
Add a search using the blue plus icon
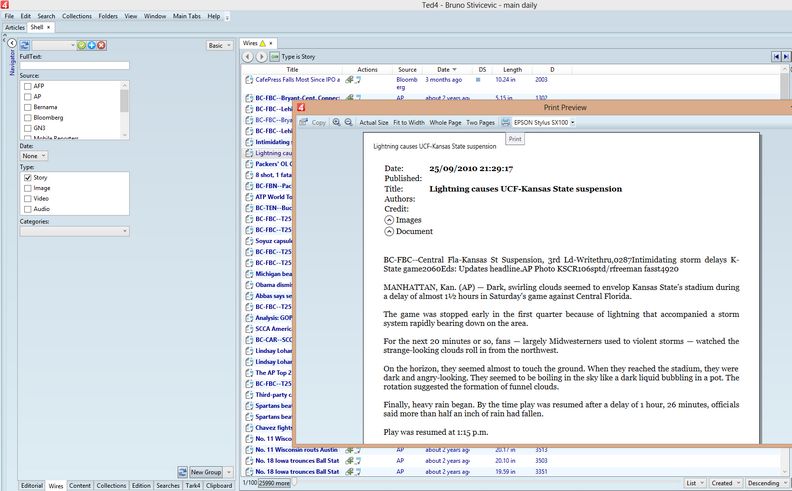point(91,45)
